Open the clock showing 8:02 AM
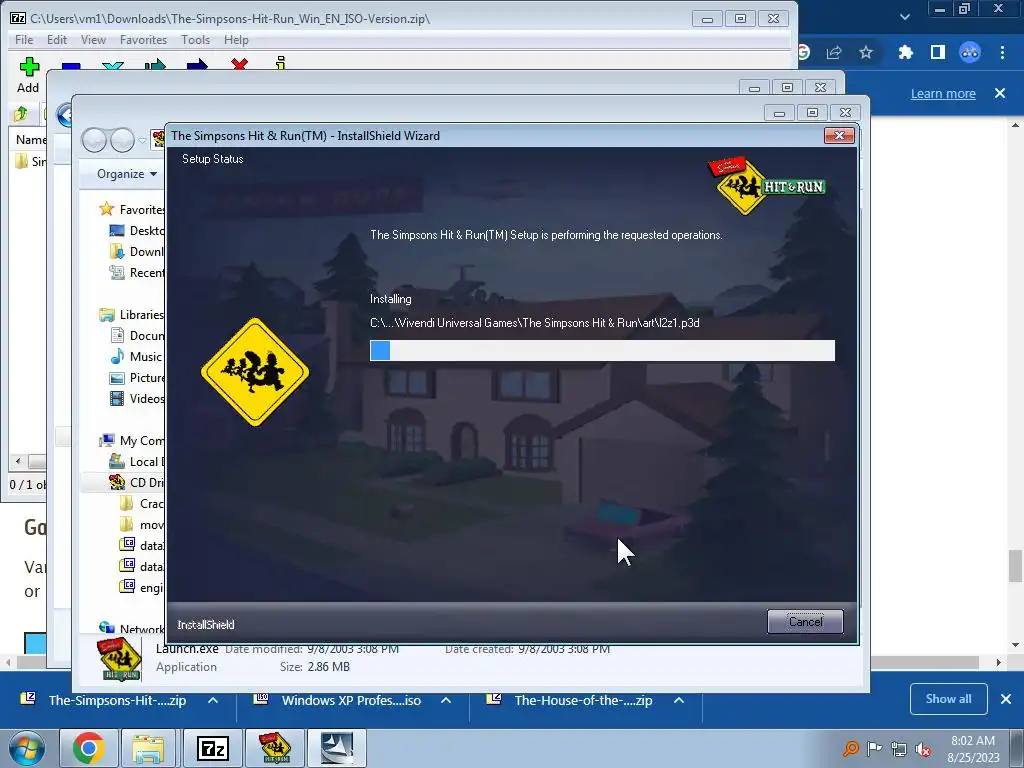1024x768 pixels. point(973,749)
